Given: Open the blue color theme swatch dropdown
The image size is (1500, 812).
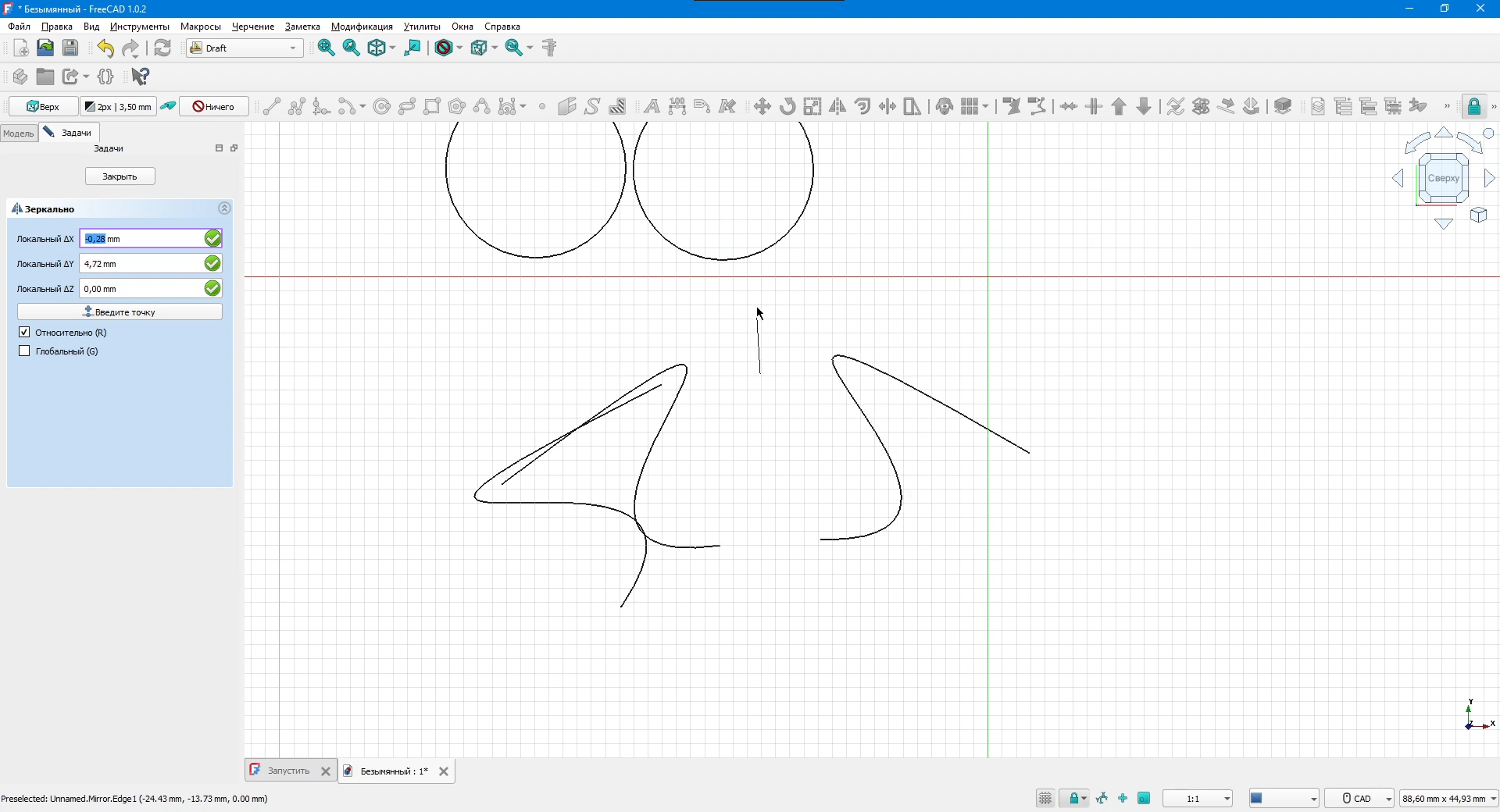Looking at the screenshot, I should (x=1284, y=799).
